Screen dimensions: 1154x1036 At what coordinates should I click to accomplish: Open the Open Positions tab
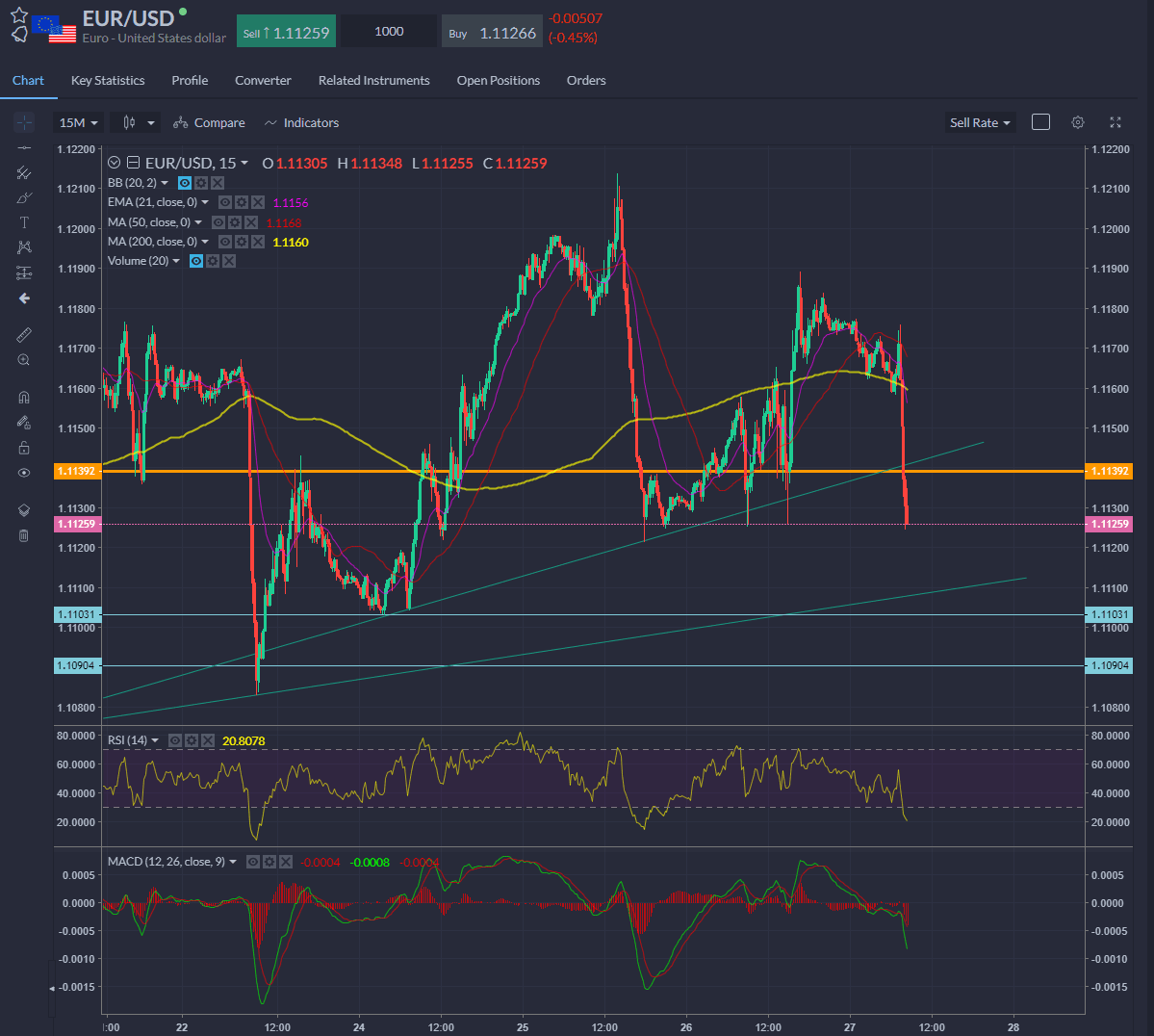498,81
